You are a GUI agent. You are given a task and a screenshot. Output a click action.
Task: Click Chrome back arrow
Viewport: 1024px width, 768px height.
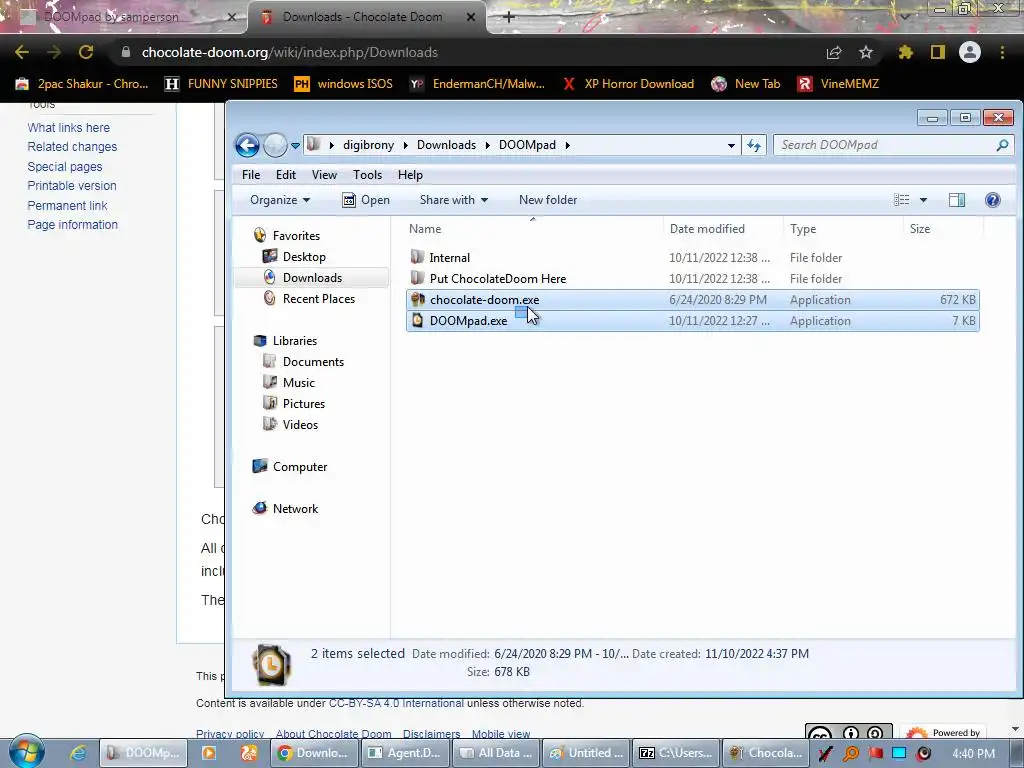(x=22, y=52)
